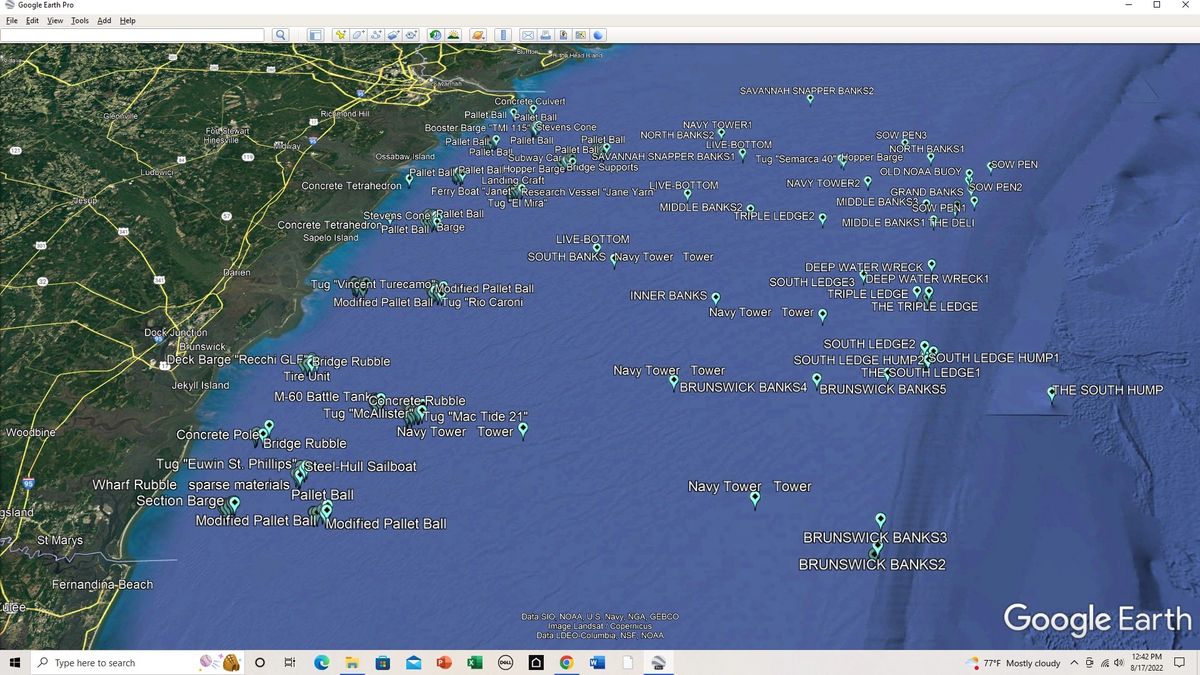
Task: Open the Tools menu
Action: [79, 20]
